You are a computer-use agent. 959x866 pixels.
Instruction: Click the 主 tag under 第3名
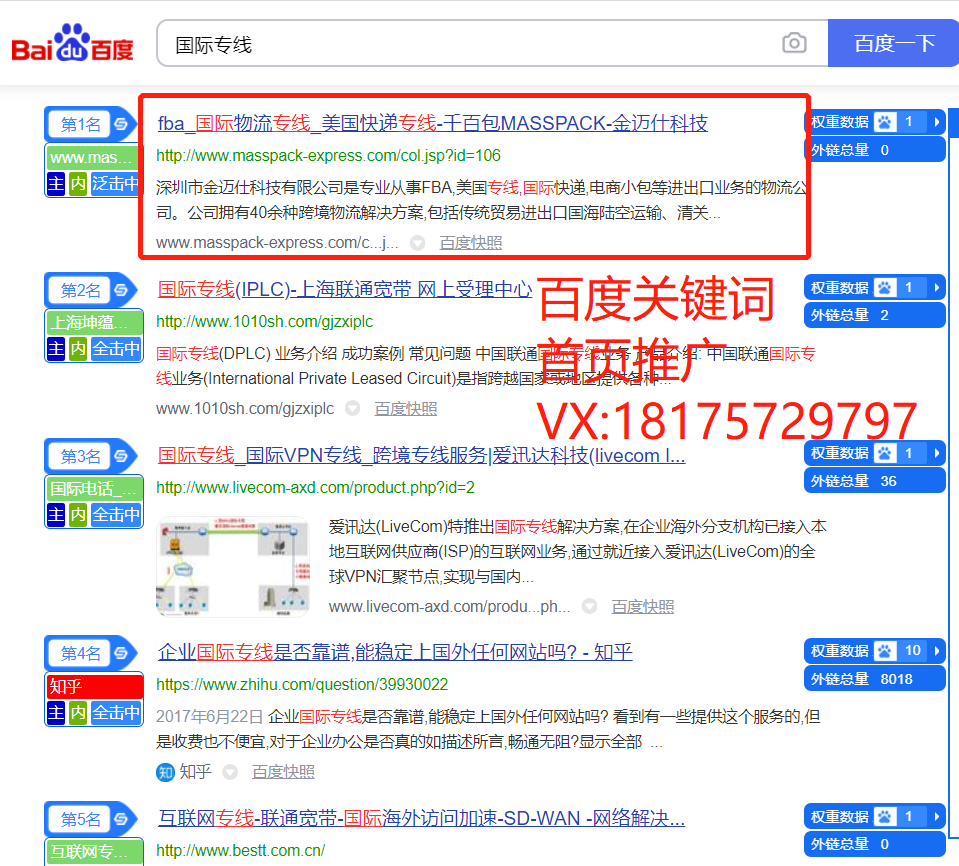point(56,515)
